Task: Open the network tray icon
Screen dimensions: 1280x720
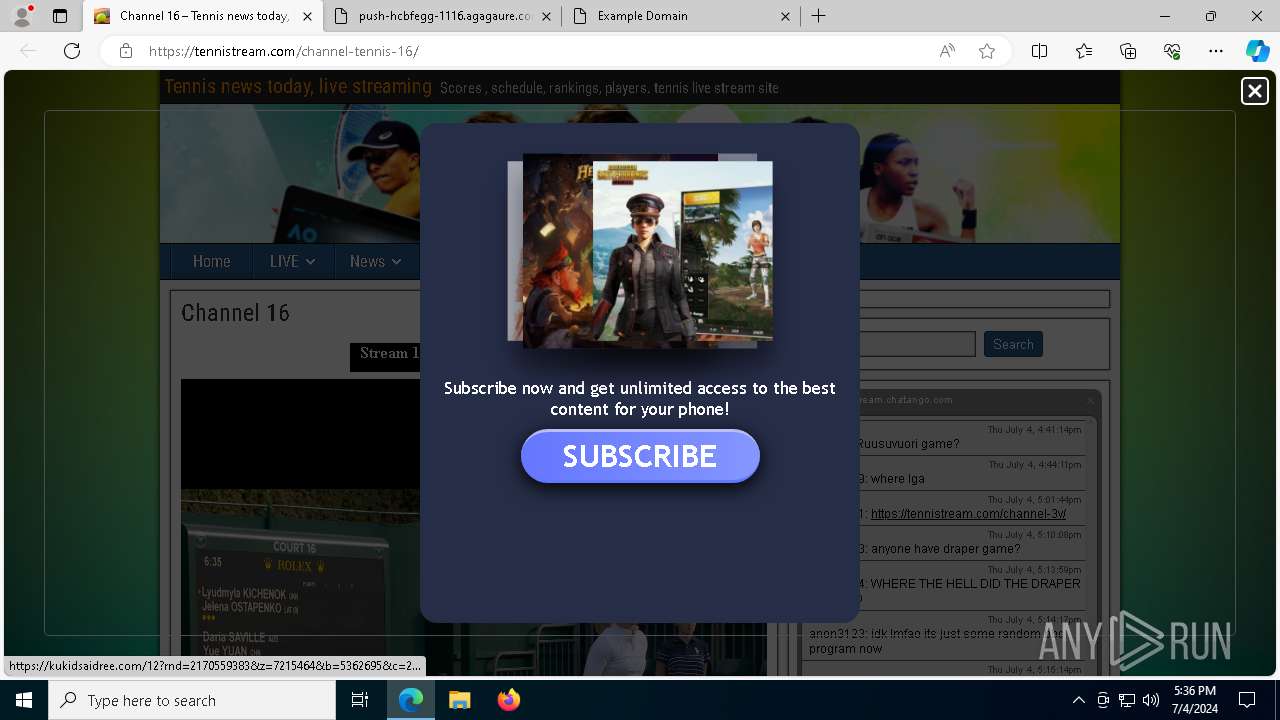Action: click(1127, 700)
